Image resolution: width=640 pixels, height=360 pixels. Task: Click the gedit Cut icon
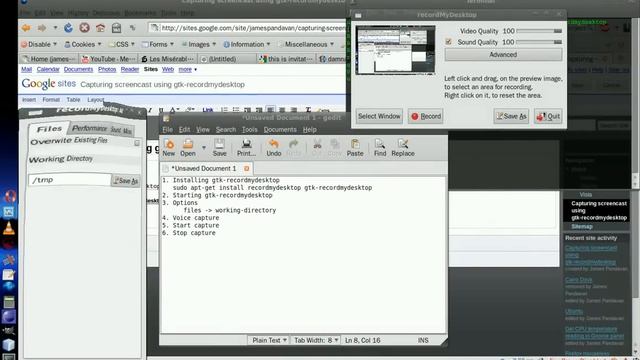[x=317, y=144]
